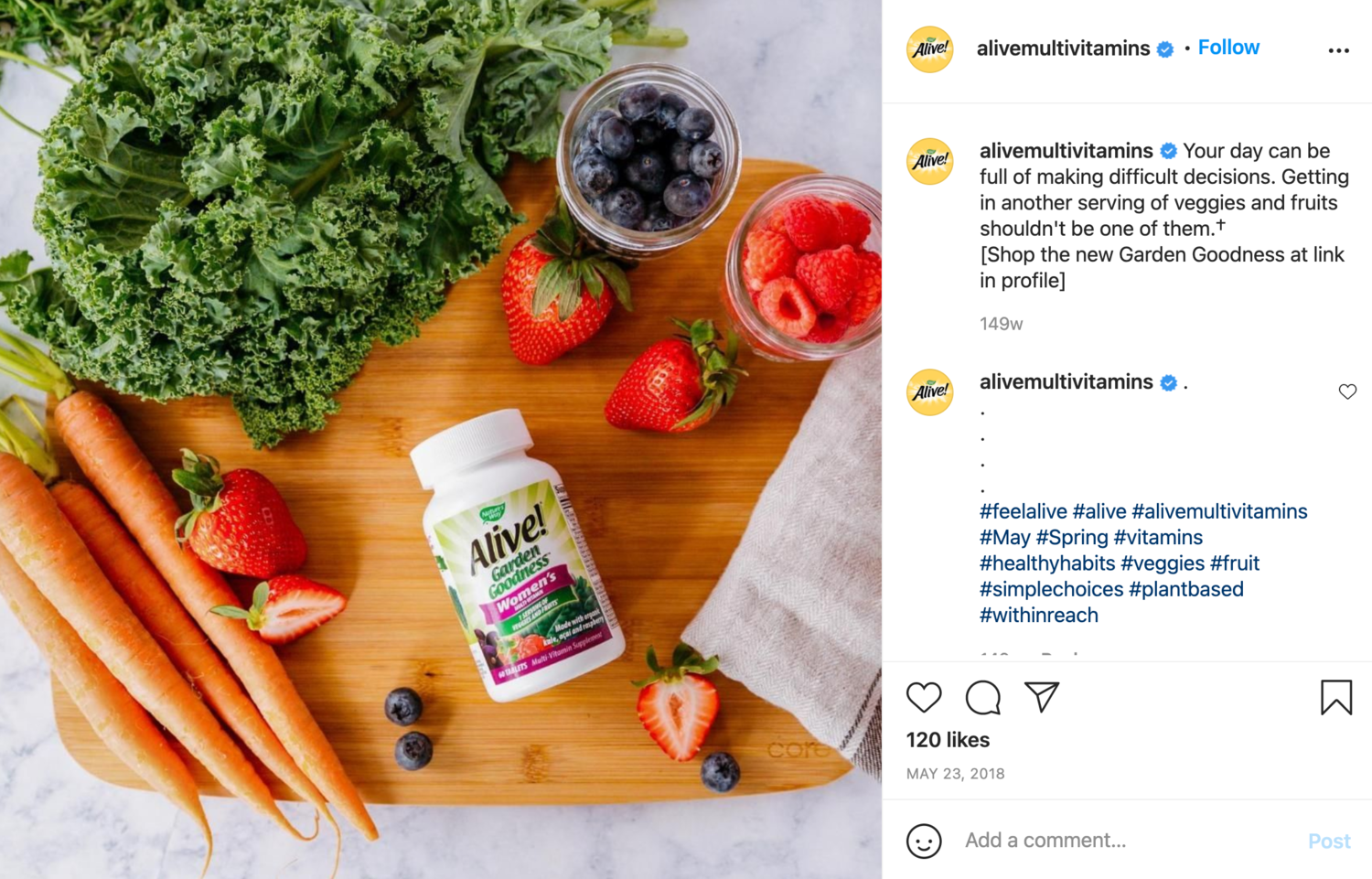
Task: Open alivemultivitamins username in header
Action: (1063, 48)
